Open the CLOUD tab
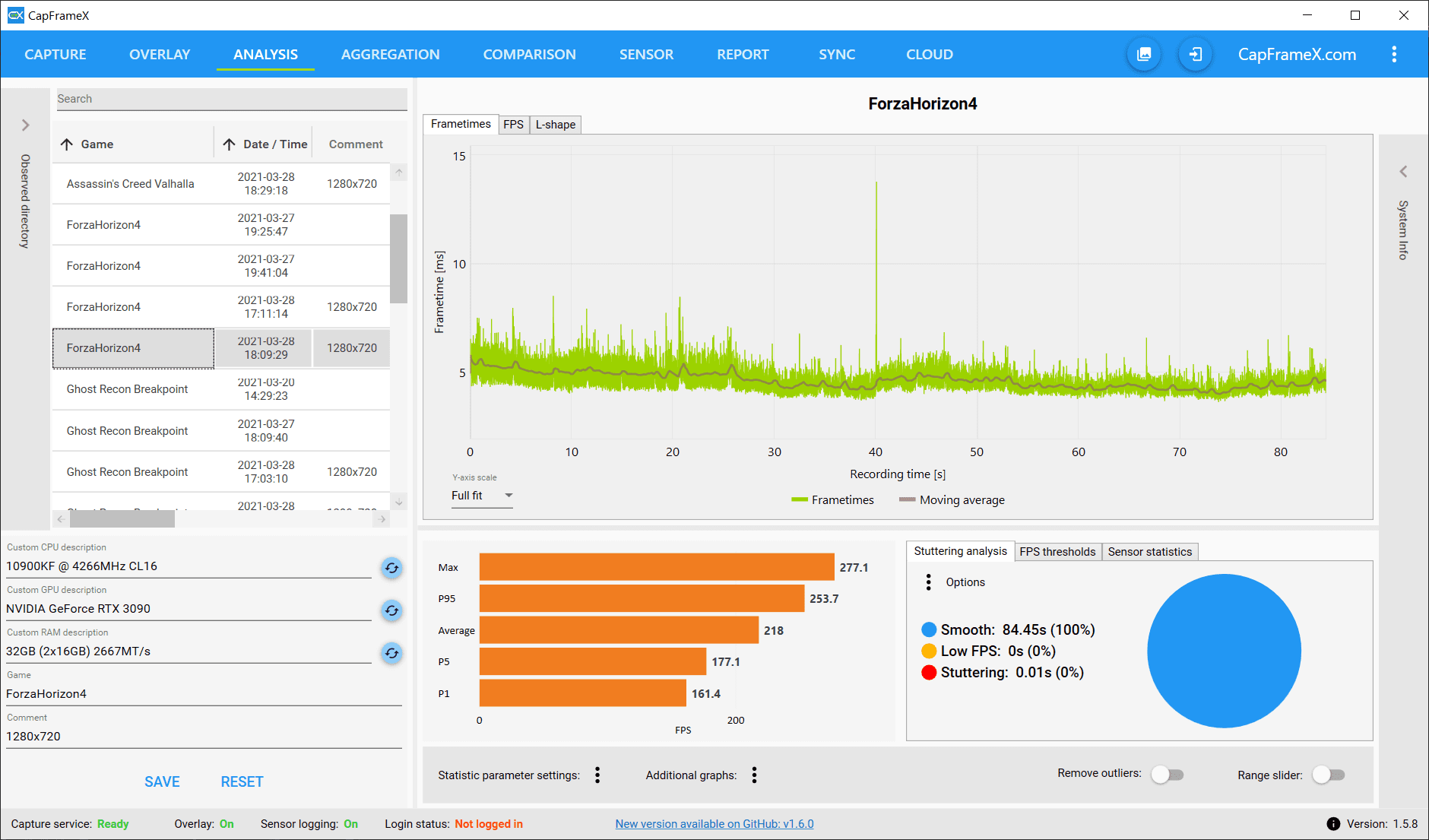The width and height of the screenshot is (1429, 840). point(930,55)
